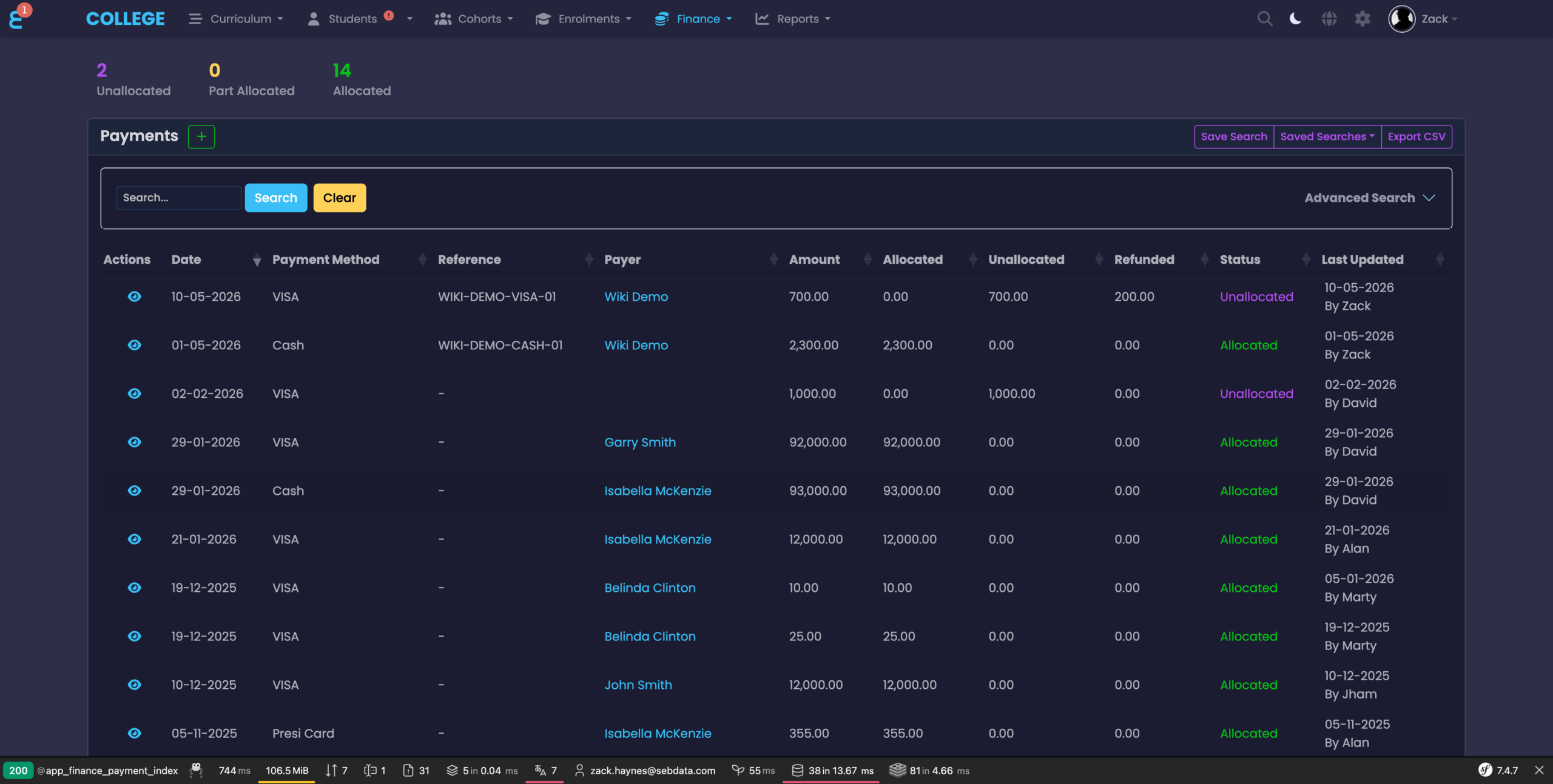Open the 106.5 MiB memory panel

(x=287, y=770)
